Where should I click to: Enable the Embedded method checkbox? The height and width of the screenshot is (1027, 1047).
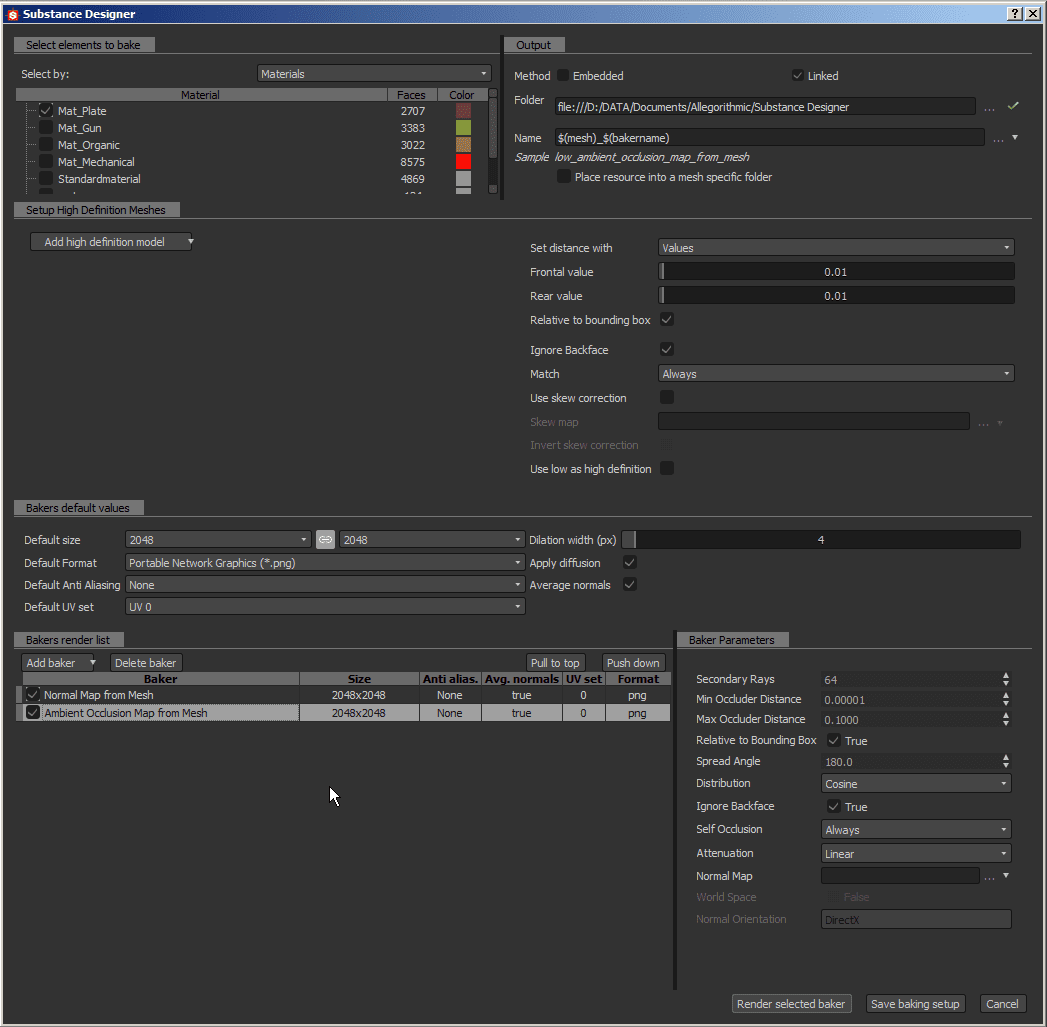point(563,75)
